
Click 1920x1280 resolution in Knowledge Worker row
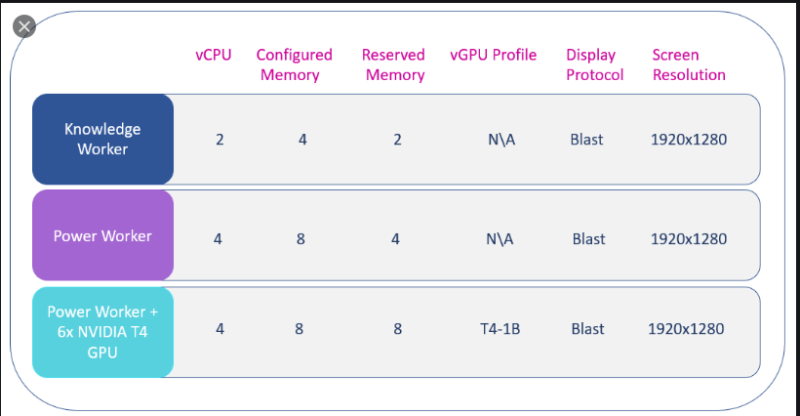tap(689, 139)
